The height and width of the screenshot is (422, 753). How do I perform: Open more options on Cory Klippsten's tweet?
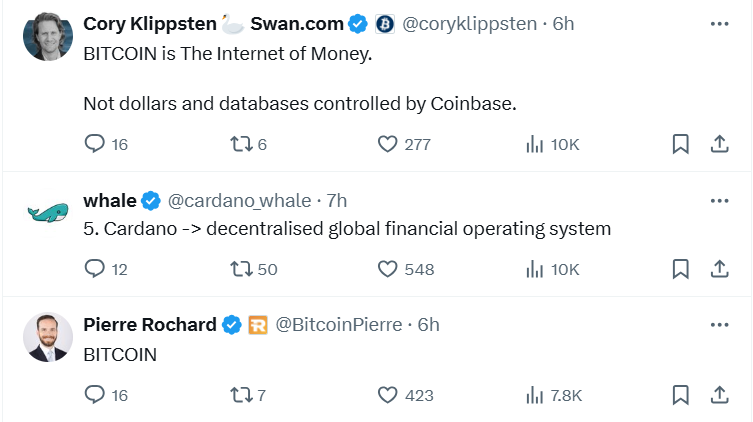pyautogui.click(x=718, y=22)
